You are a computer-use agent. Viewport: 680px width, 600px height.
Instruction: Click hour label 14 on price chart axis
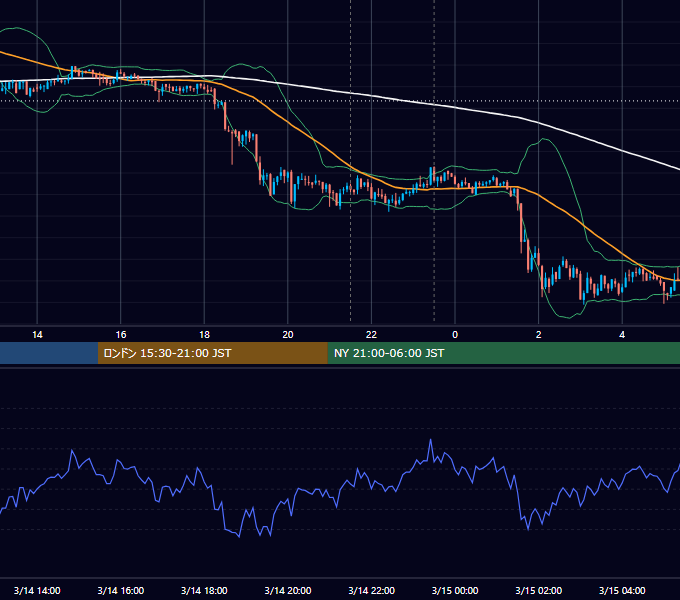(37, 335)
